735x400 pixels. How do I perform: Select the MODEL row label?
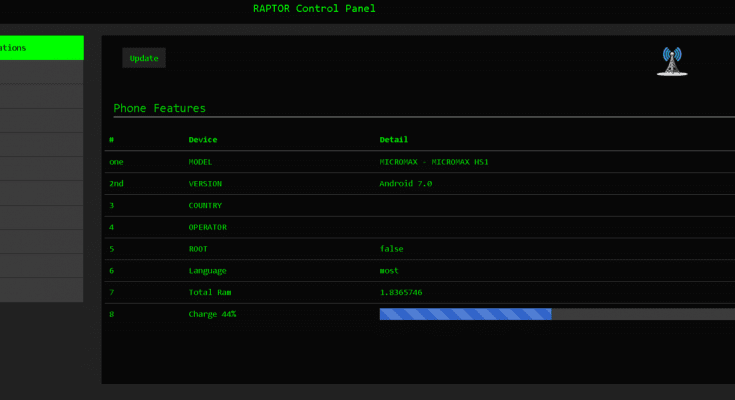coord(200,162)
